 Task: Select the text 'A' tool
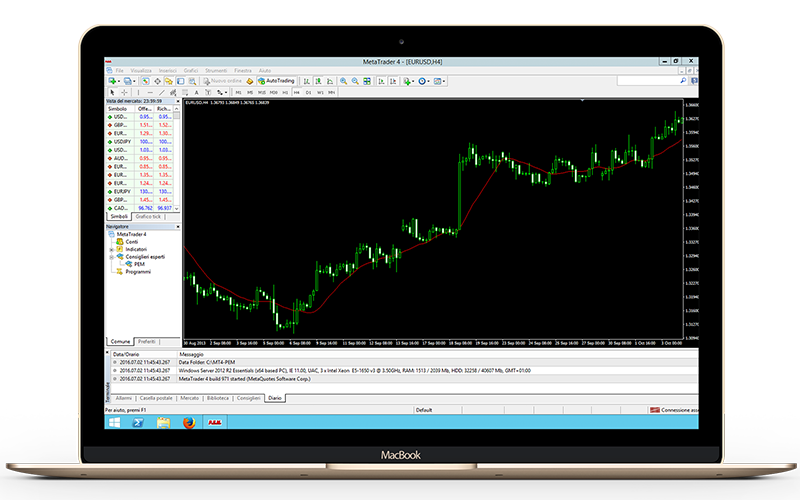[196, 92]
